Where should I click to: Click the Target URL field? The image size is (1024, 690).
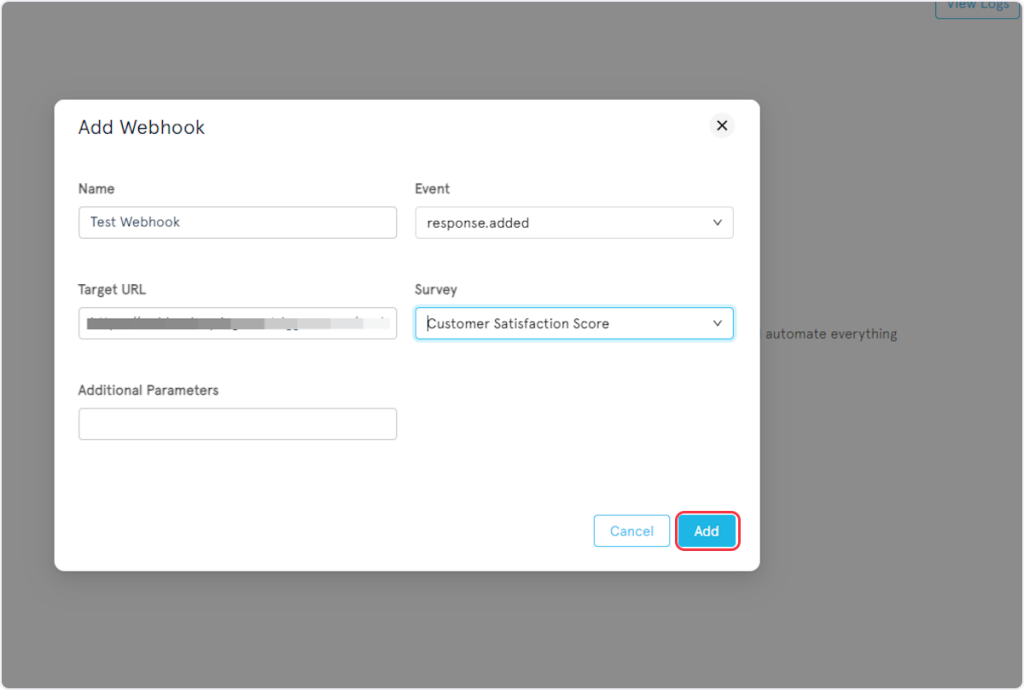pos(237,323)
